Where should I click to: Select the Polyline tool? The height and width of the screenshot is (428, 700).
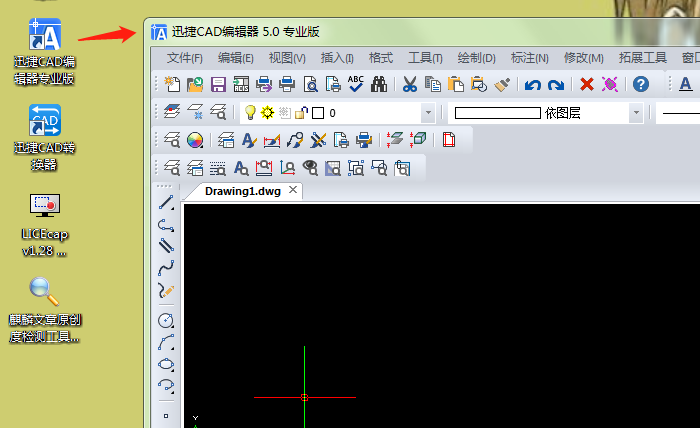click(166, 225)
